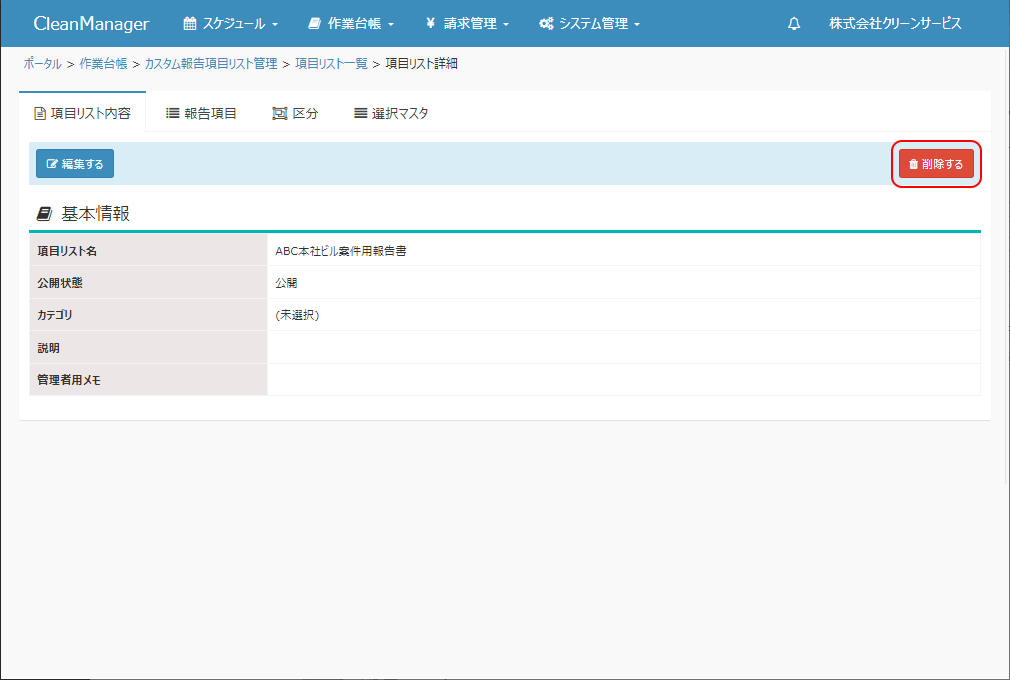1010x680 pixels.
Task: Go to ポータル breadcrumb link
Action: pyautogui.click(x=42, y=64)
